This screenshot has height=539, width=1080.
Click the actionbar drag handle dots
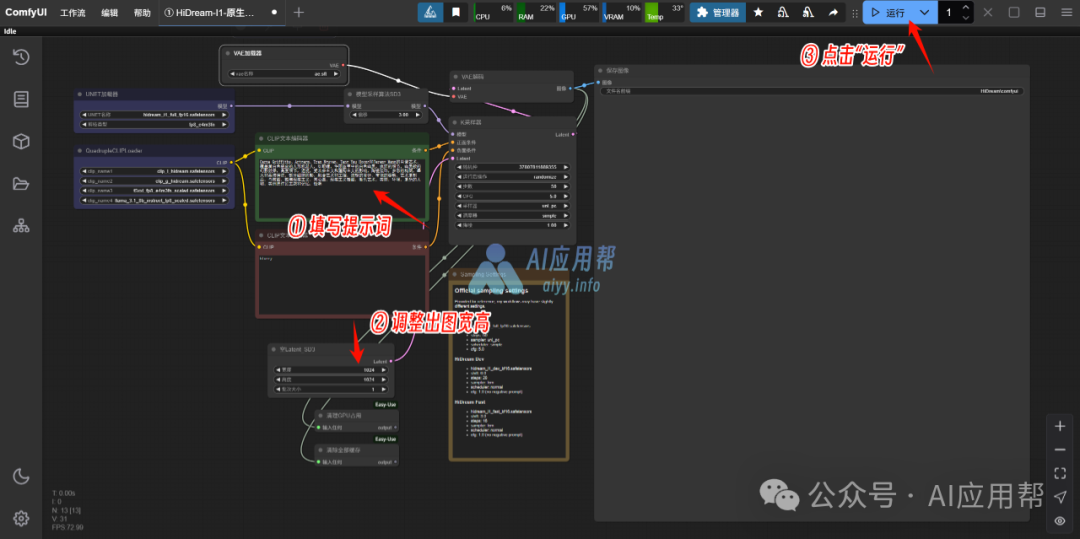pyautogui.click(x=855, y=12)
